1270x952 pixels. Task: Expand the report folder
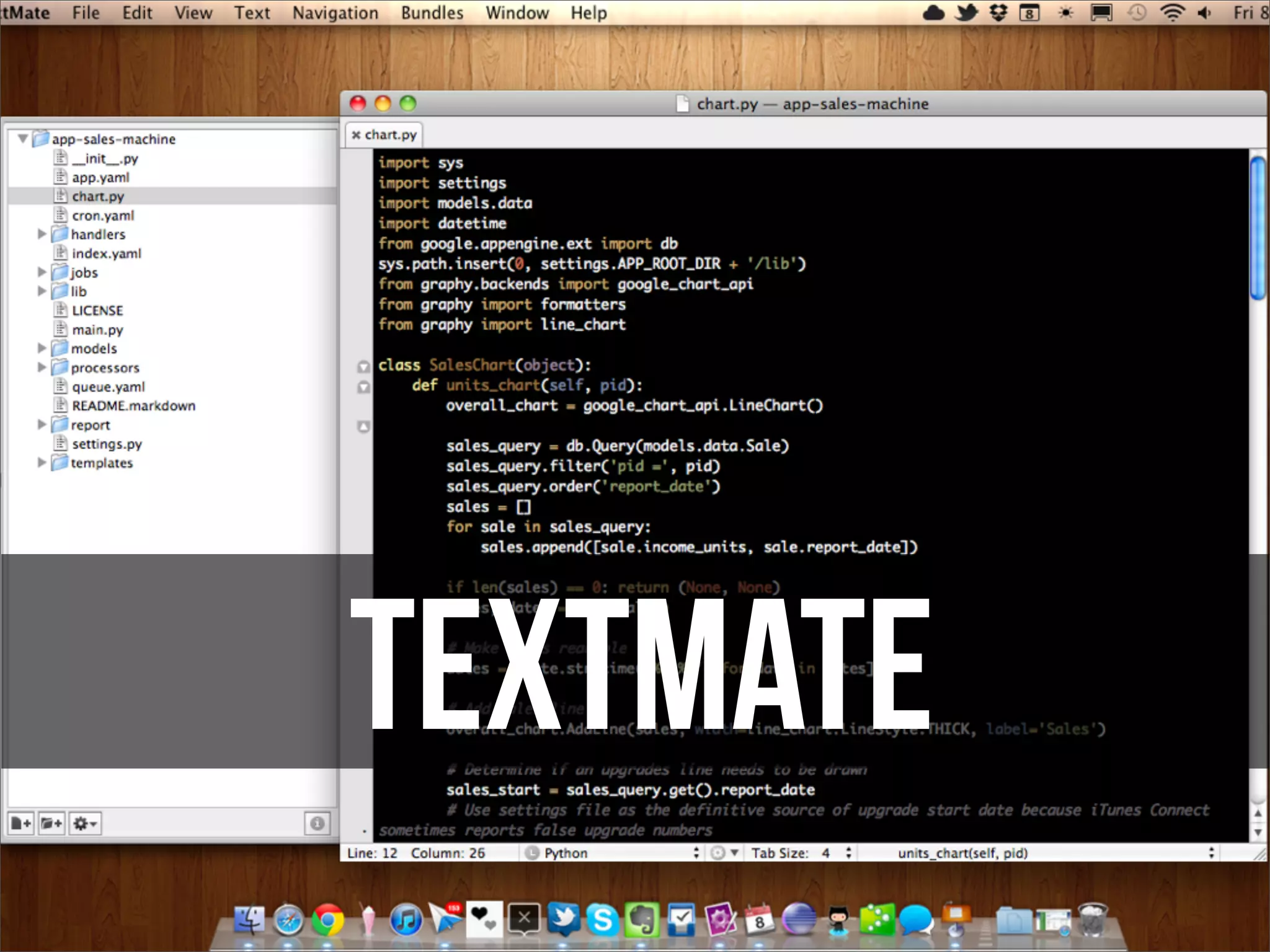pyautogui.click(x=42, y=425)
